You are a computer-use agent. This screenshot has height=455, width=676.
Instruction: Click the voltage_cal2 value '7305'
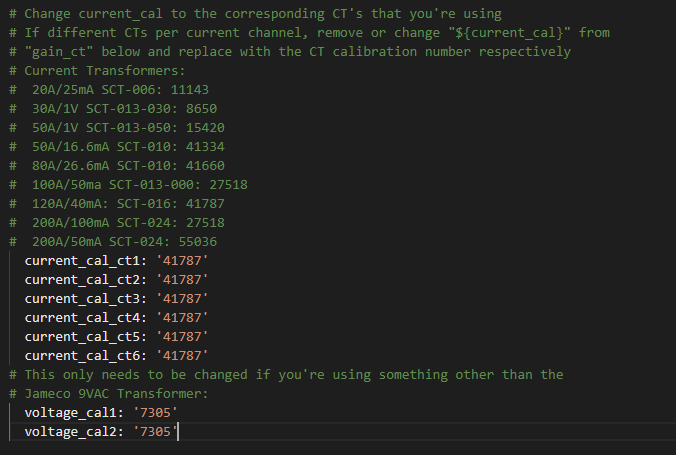point(155,432)
